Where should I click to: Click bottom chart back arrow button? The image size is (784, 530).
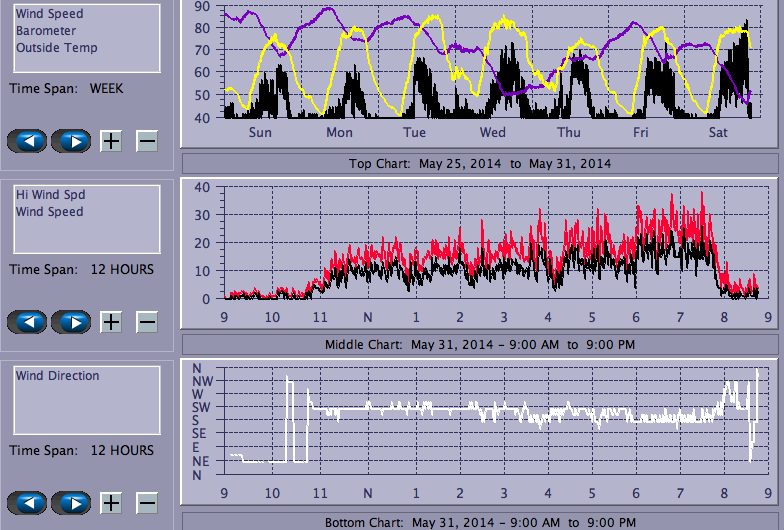pos(31,503)
